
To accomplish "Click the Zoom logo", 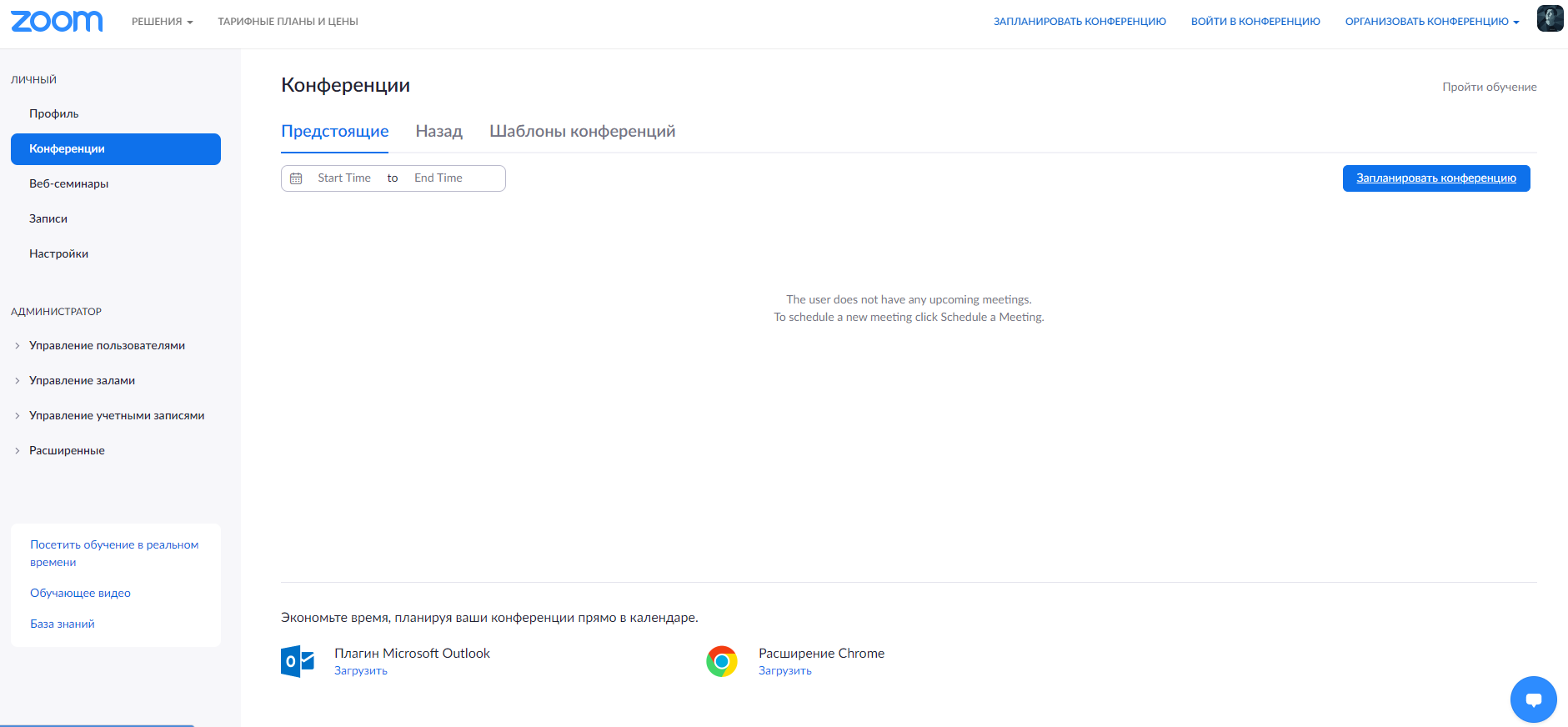I will pos(57,21).
